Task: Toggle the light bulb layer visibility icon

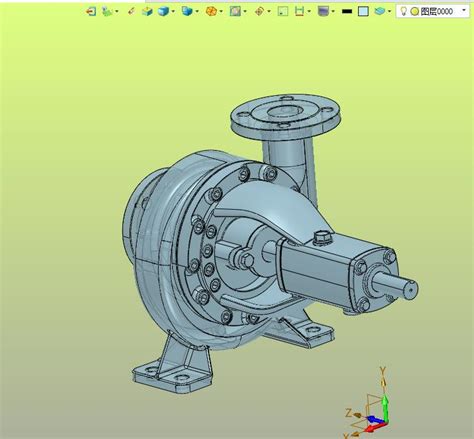Action: pyautogui.click(x=403, y=11)
